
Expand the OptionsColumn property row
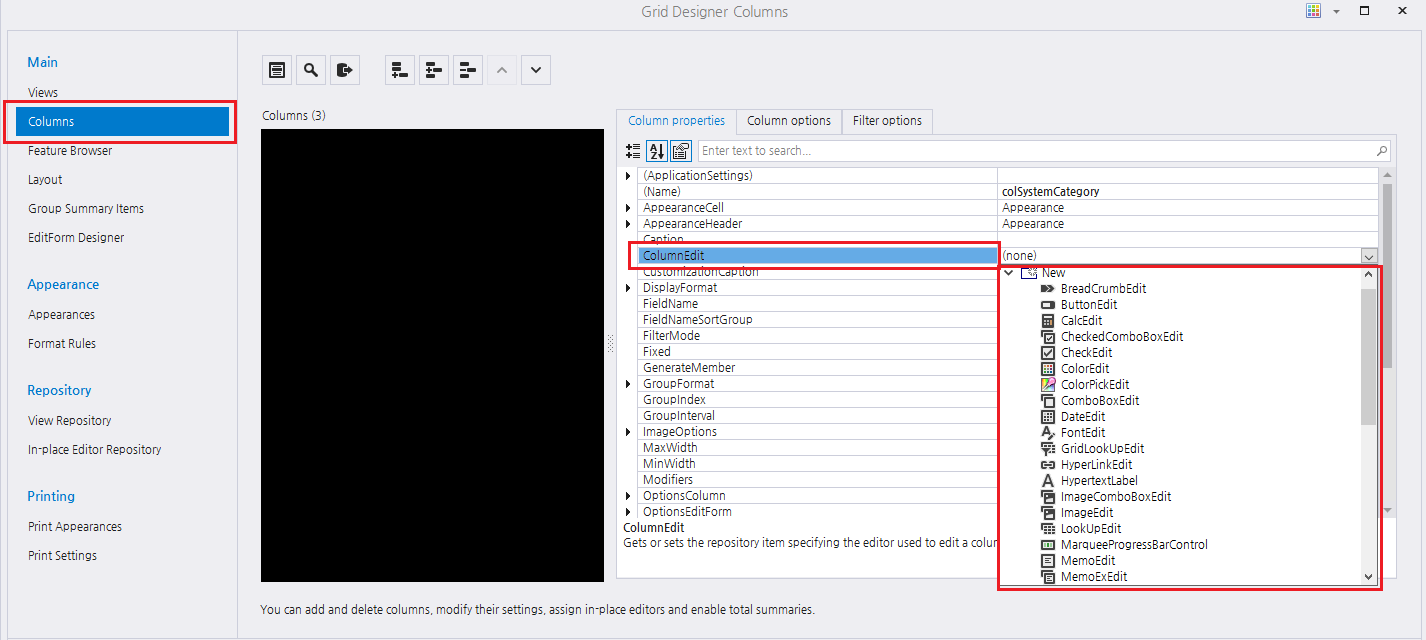628,495
